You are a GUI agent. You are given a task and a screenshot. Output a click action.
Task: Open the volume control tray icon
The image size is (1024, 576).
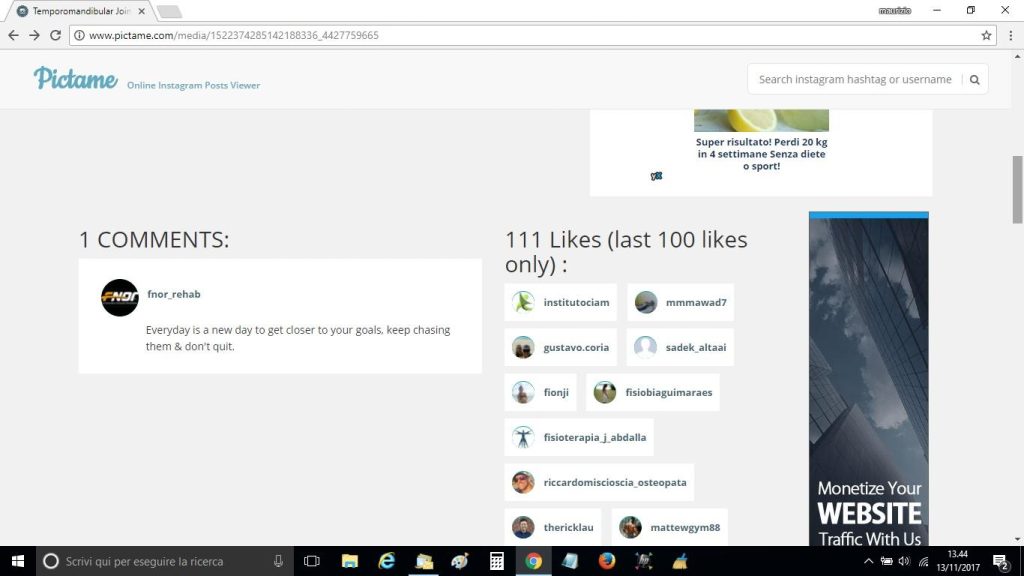(904, 561)
